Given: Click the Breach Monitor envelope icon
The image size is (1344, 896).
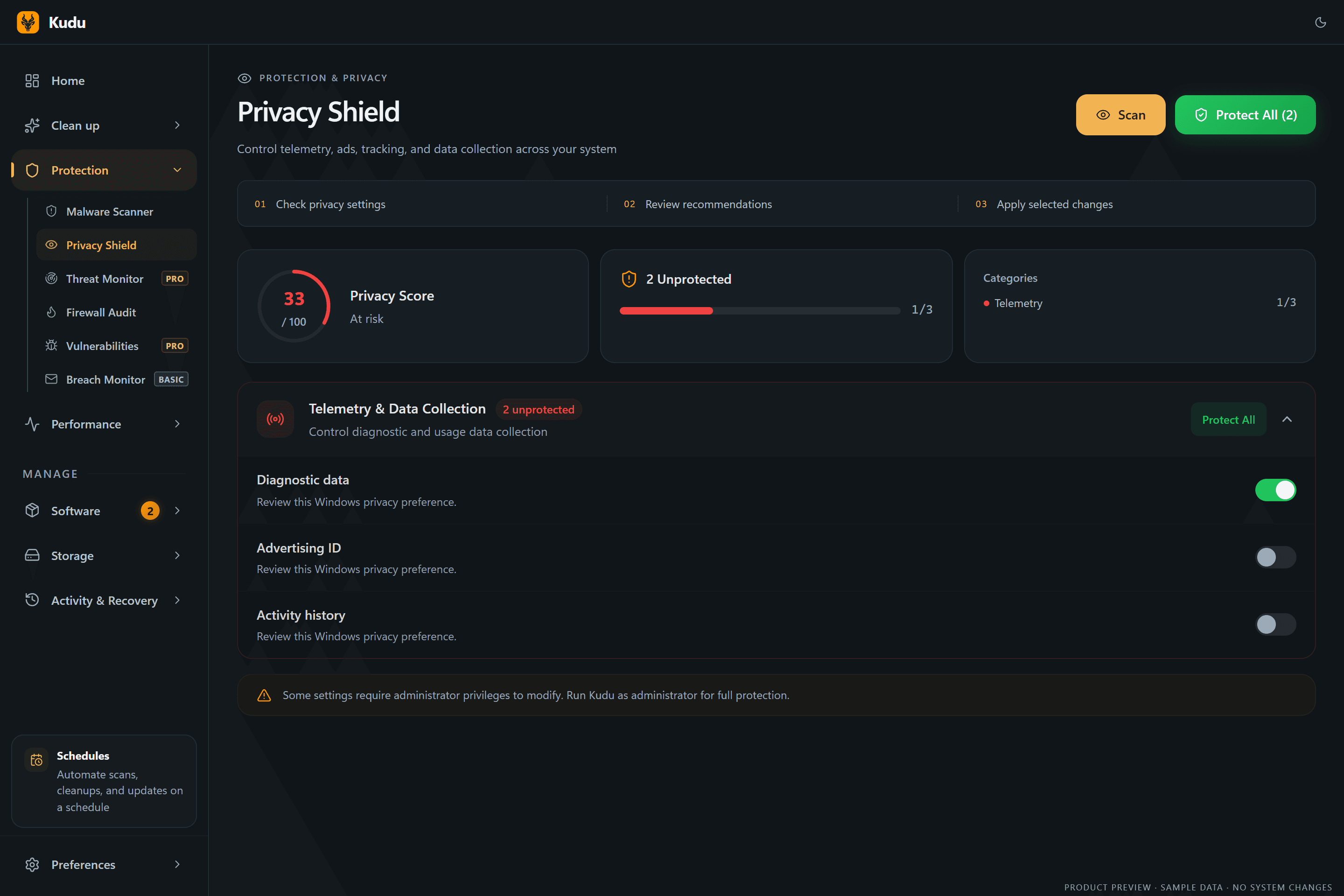Looking at the screenshot, I should [51, 379].
